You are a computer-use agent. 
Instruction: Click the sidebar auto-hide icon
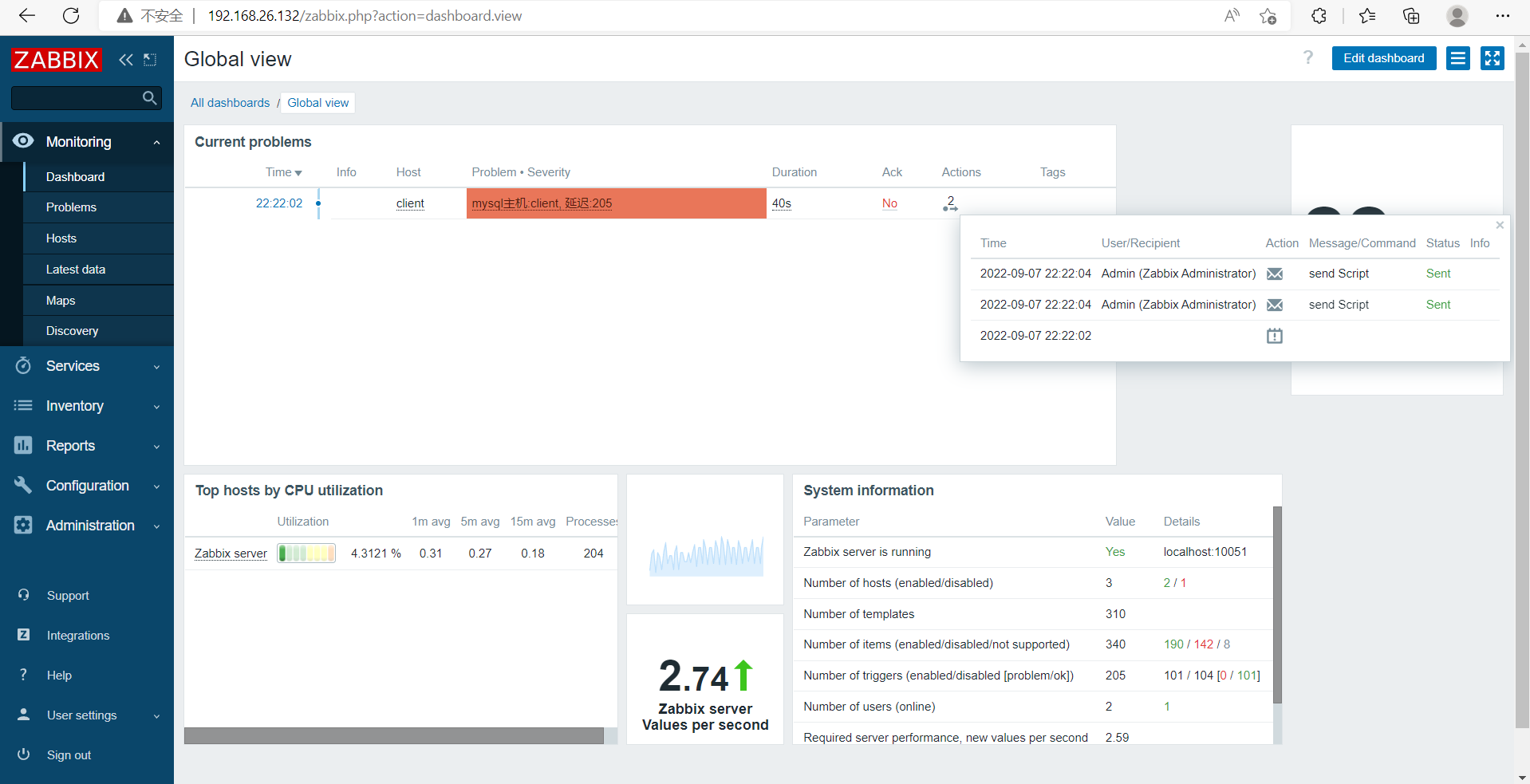pos(150,60)
